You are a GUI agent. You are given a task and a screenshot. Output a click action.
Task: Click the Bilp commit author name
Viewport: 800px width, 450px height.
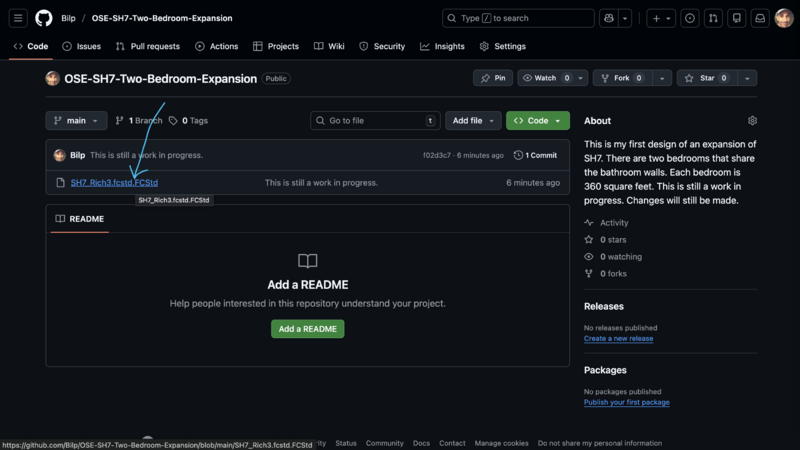(x=78, y=155)
